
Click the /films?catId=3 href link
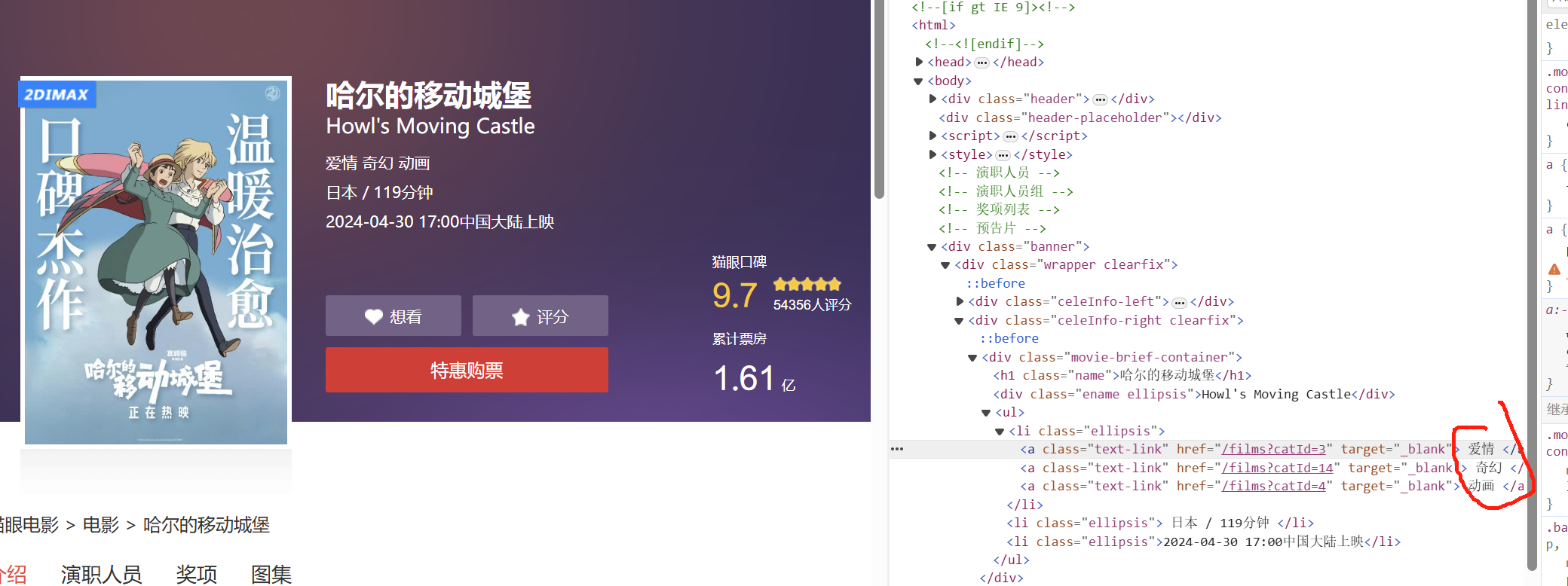(x=1273, y=449)
